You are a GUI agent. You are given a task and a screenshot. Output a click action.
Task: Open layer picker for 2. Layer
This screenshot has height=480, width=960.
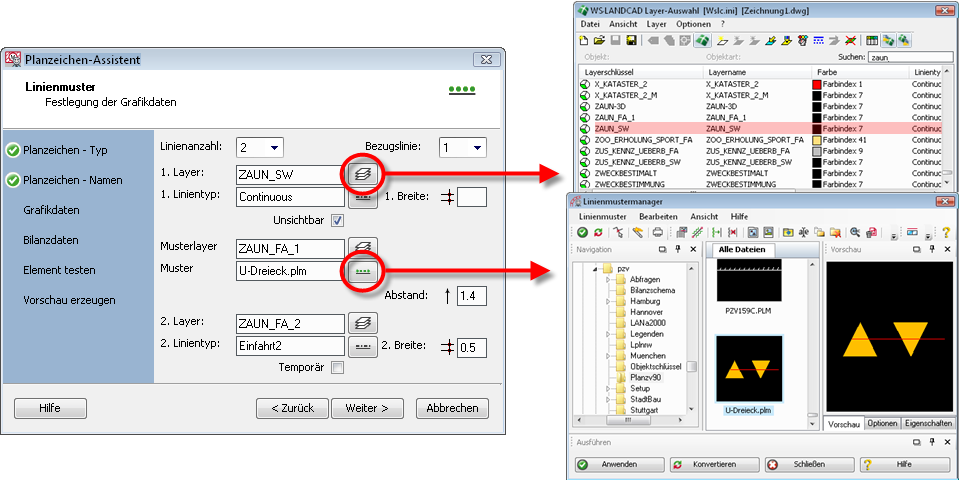(x=361, y=322)
